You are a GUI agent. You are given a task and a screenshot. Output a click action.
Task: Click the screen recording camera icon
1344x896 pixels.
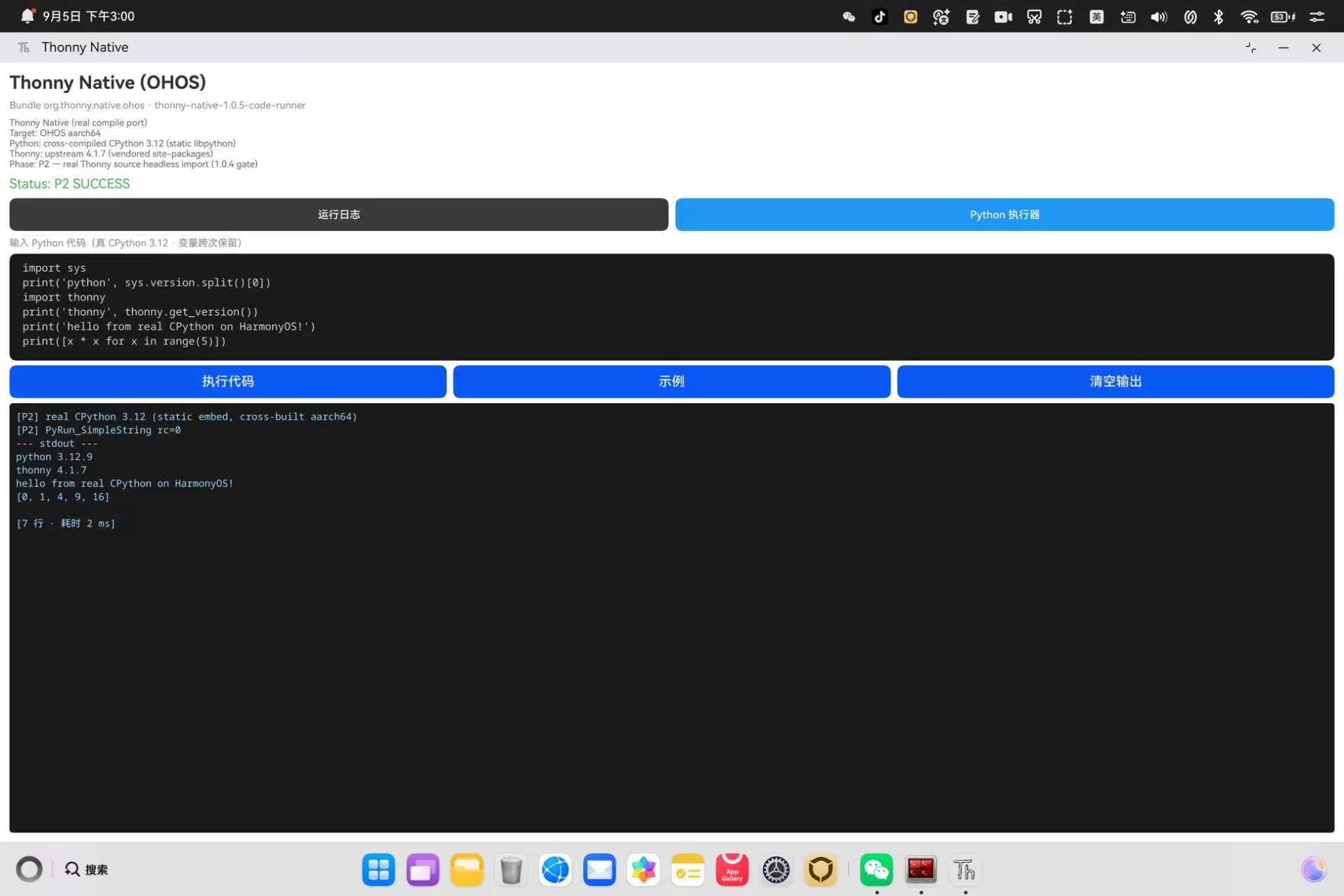click(1003, 17)
